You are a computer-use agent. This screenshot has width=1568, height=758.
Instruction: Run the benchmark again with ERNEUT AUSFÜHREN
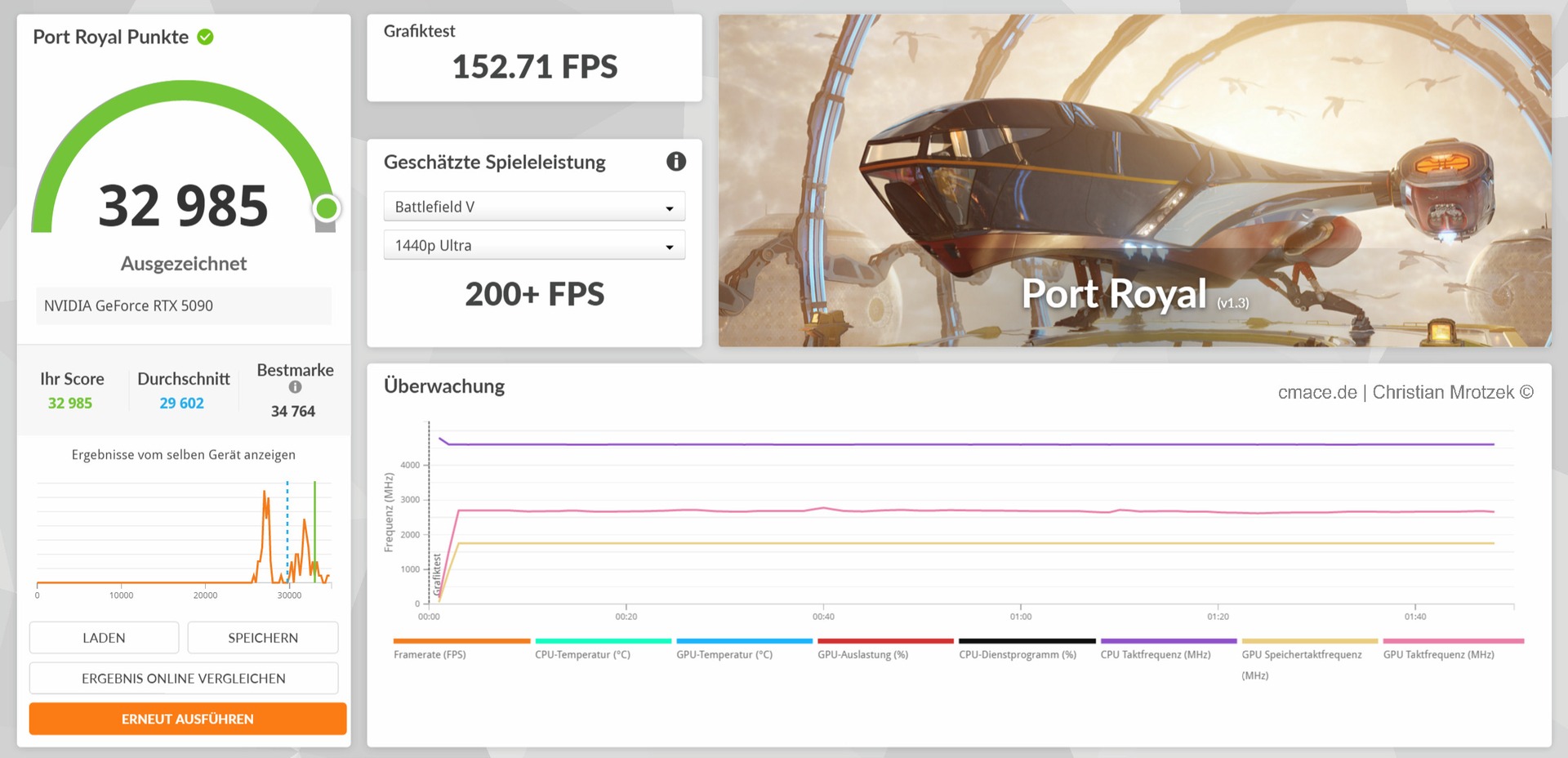187,719
